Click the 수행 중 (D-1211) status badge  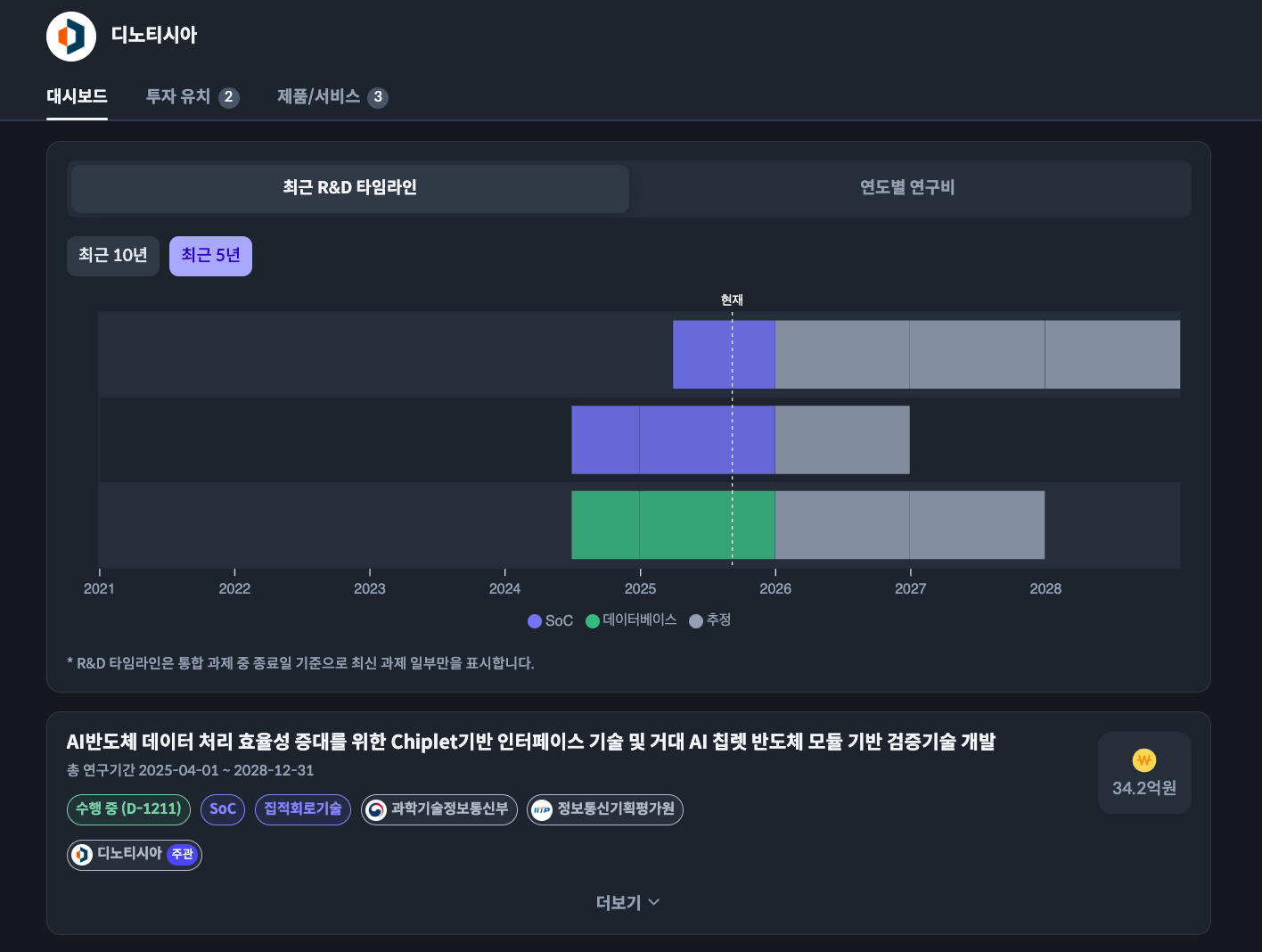pyautogui.click(x=128, y=809)
